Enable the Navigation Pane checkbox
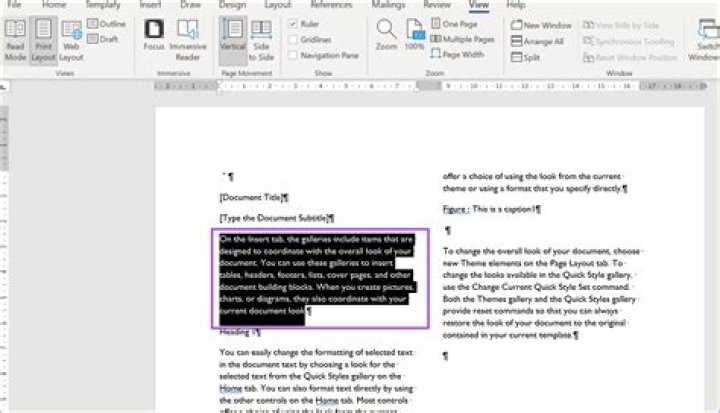The width and height of the screenshot is (720, 413). 324,55
